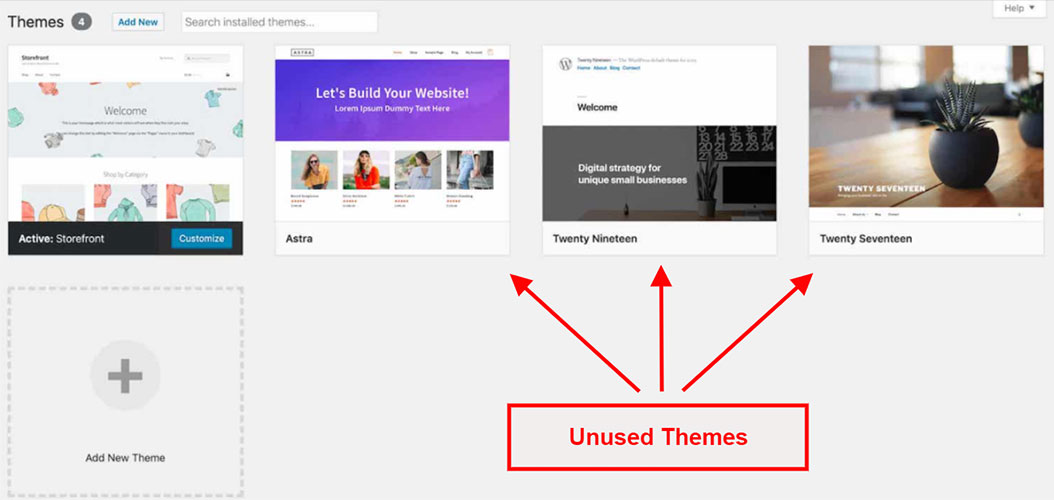Click the WordPress logo in Twenty Nineteen preview

click(565, 64)
